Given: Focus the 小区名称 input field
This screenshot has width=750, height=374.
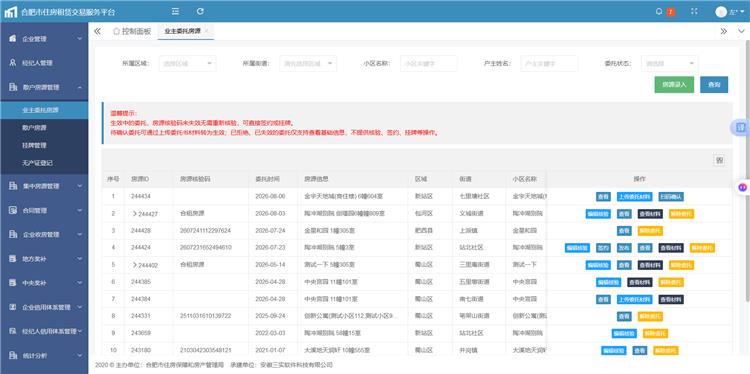Looking at the screenshot, I should [x=429, y=64].
